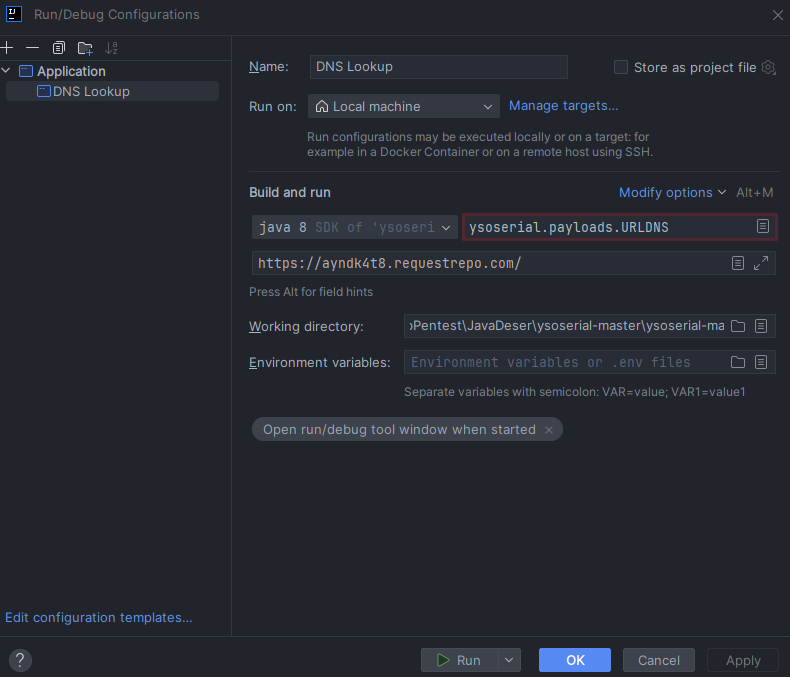Open the java 8 SDK dropdown
The width and height of the screenshot is (790, 677).
point(355,227)
